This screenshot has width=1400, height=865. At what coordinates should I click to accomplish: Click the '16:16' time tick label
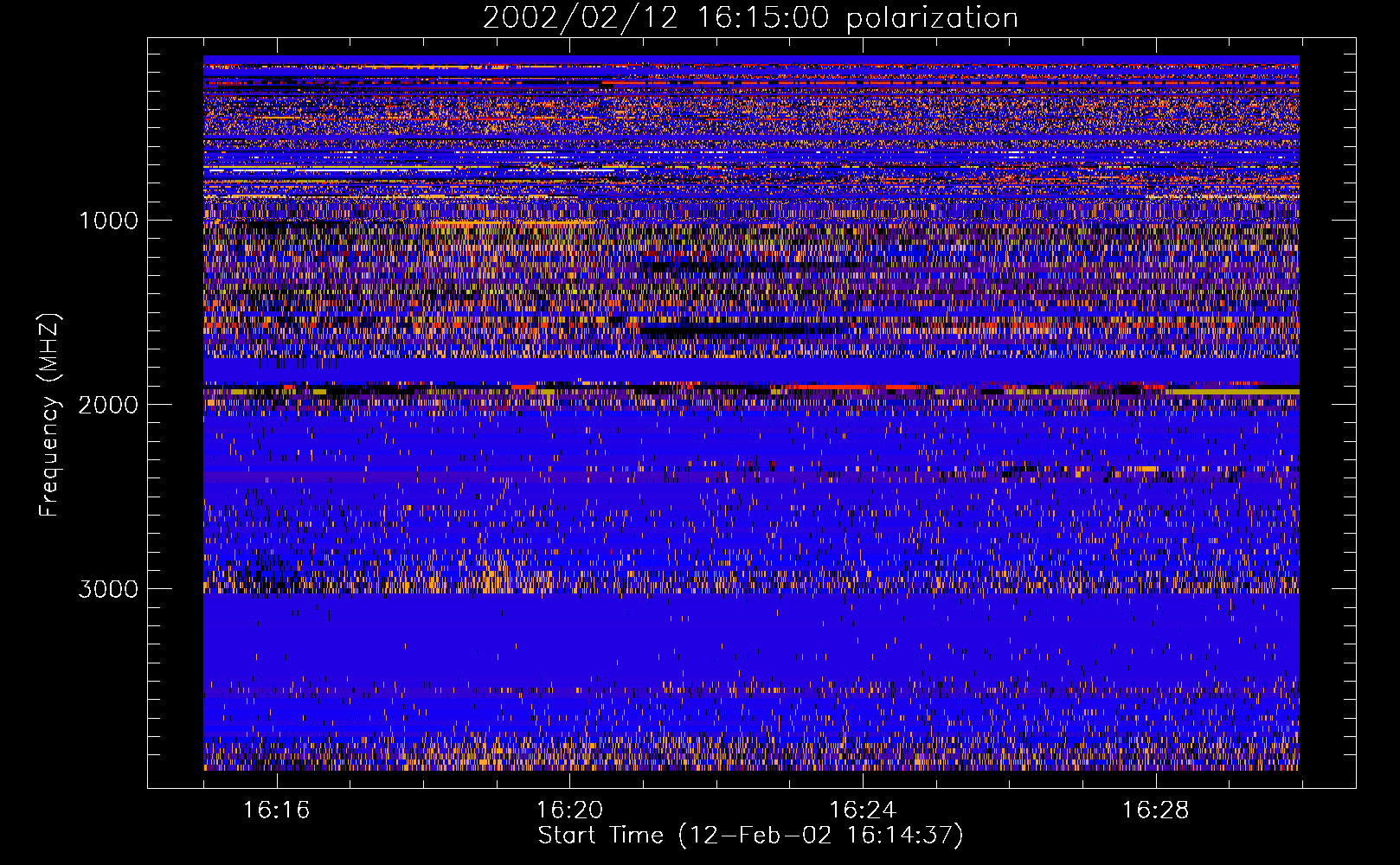tap(276, 811)
